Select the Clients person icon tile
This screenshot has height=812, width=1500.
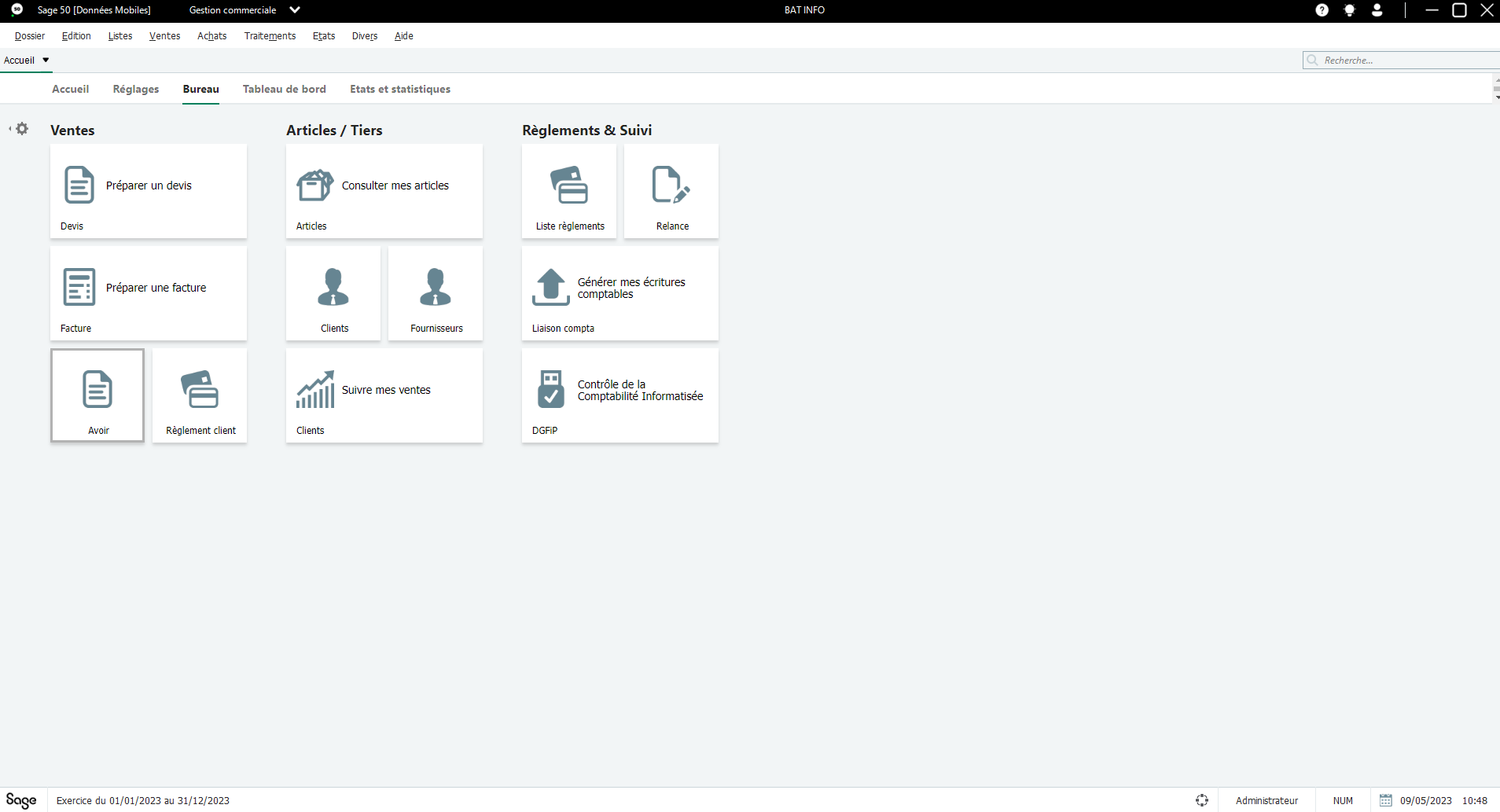[333, 287]
